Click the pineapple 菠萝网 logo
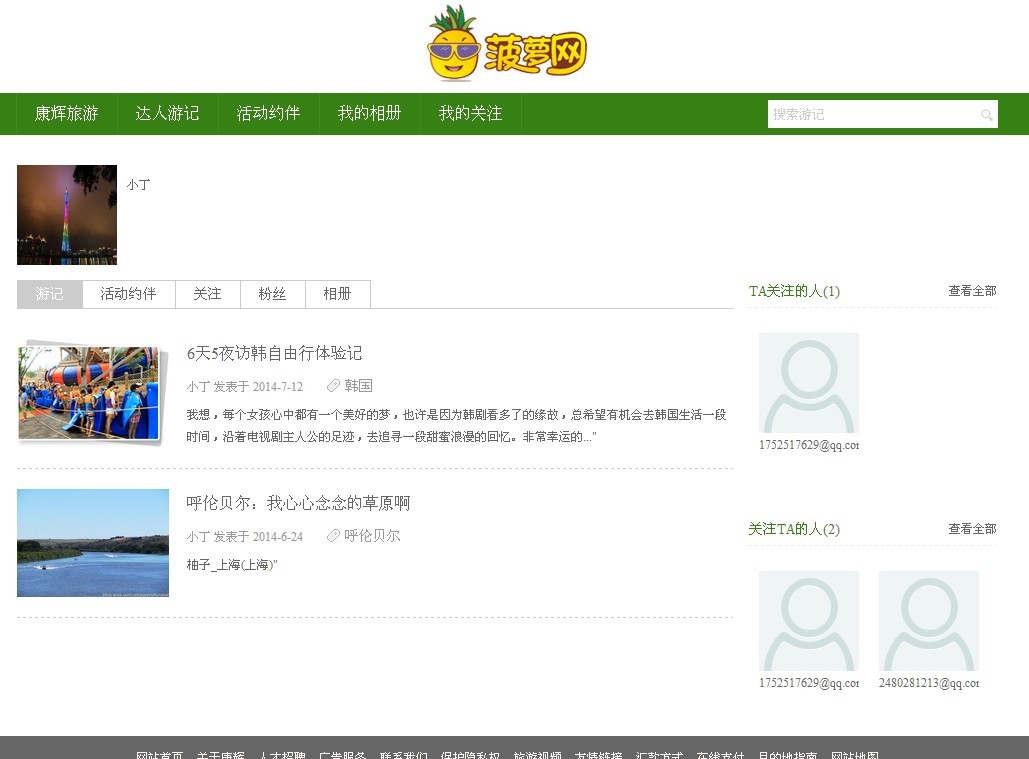This screenshot has width=1029, height=759. point(507,45)
